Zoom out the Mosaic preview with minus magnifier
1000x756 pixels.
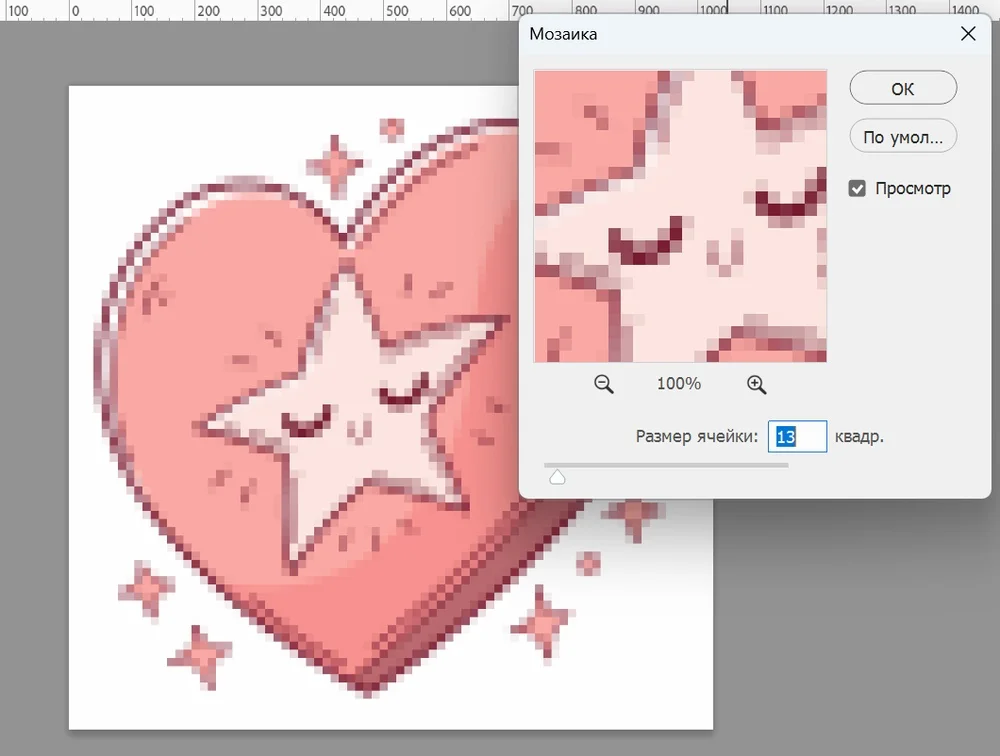click(603, 384)
